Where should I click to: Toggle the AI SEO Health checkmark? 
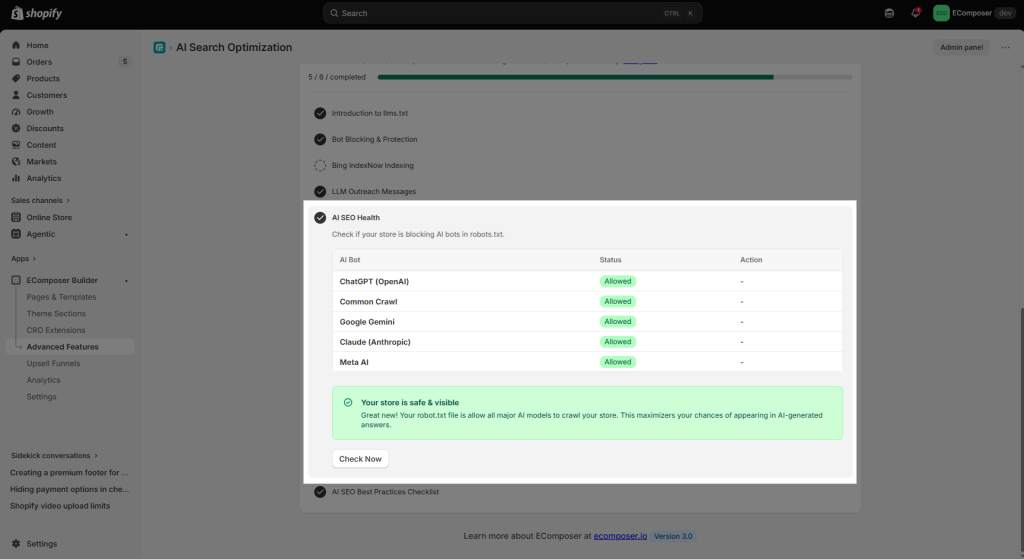point(320,217)
